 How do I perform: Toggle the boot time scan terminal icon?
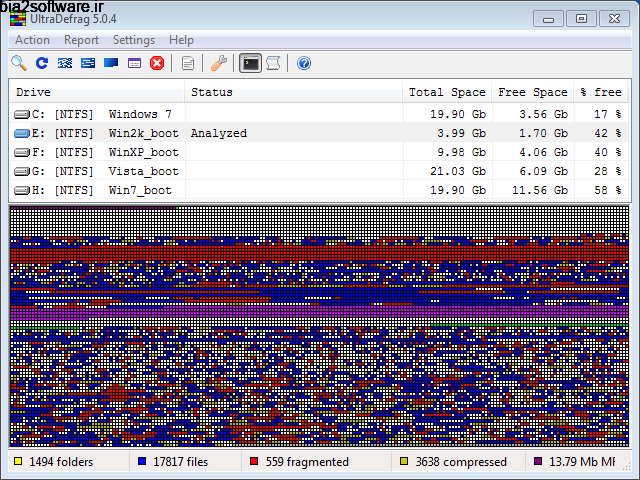click(251, 63)
